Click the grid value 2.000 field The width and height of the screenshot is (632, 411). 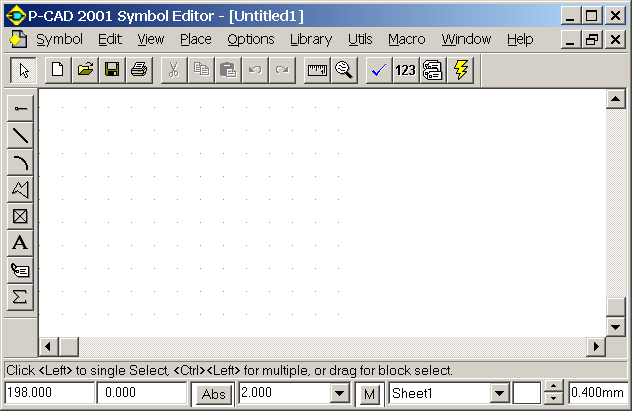coord(285,392)
